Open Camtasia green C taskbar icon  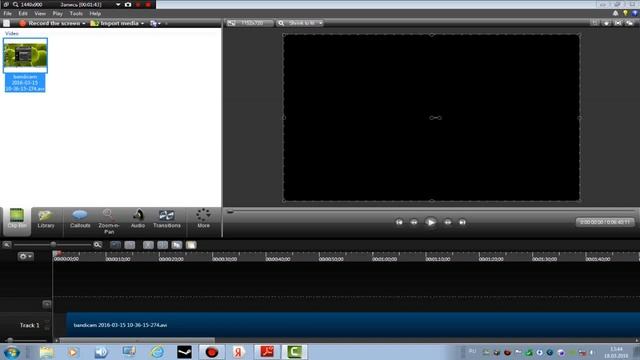click(294, 351)
